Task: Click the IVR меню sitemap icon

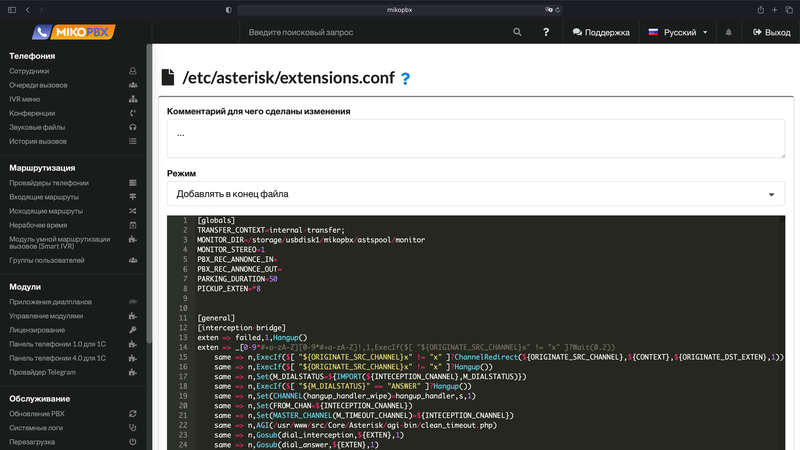Action: coord(133,99)
